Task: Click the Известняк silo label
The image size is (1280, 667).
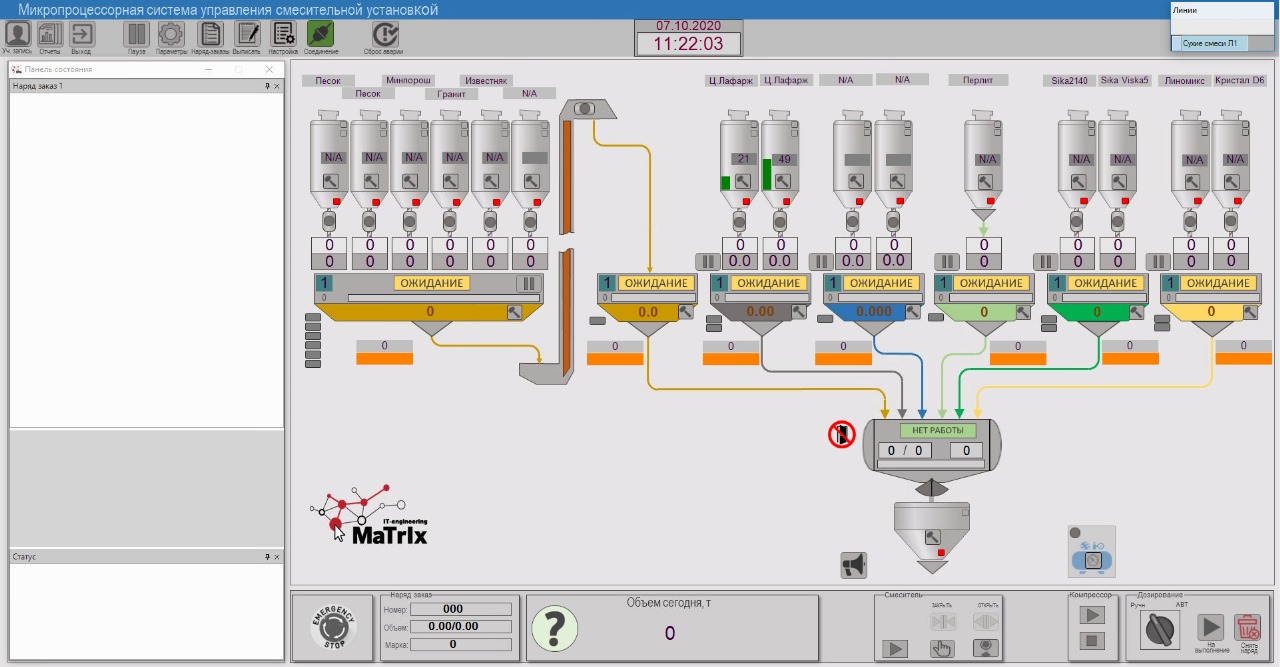Action: pos(487,80)
